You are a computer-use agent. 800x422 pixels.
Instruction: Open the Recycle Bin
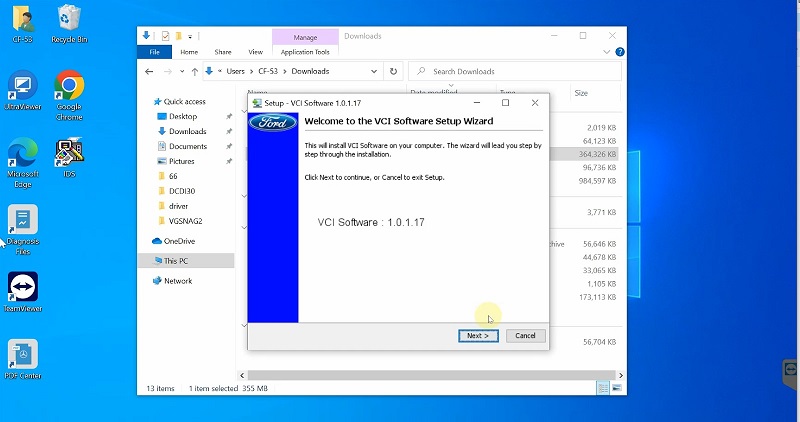pyautogui.click(x=69, y=23)
